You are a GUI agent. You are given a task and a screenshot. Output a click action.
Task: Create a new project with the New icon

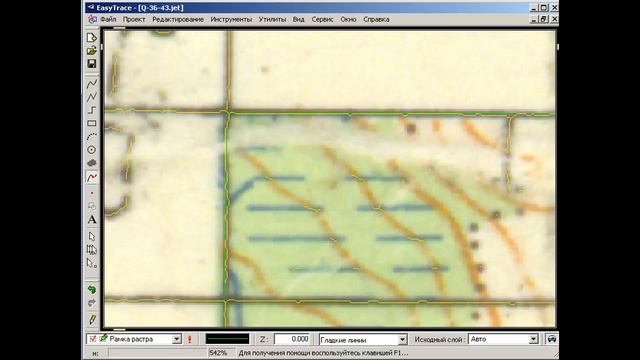(92, 38)
